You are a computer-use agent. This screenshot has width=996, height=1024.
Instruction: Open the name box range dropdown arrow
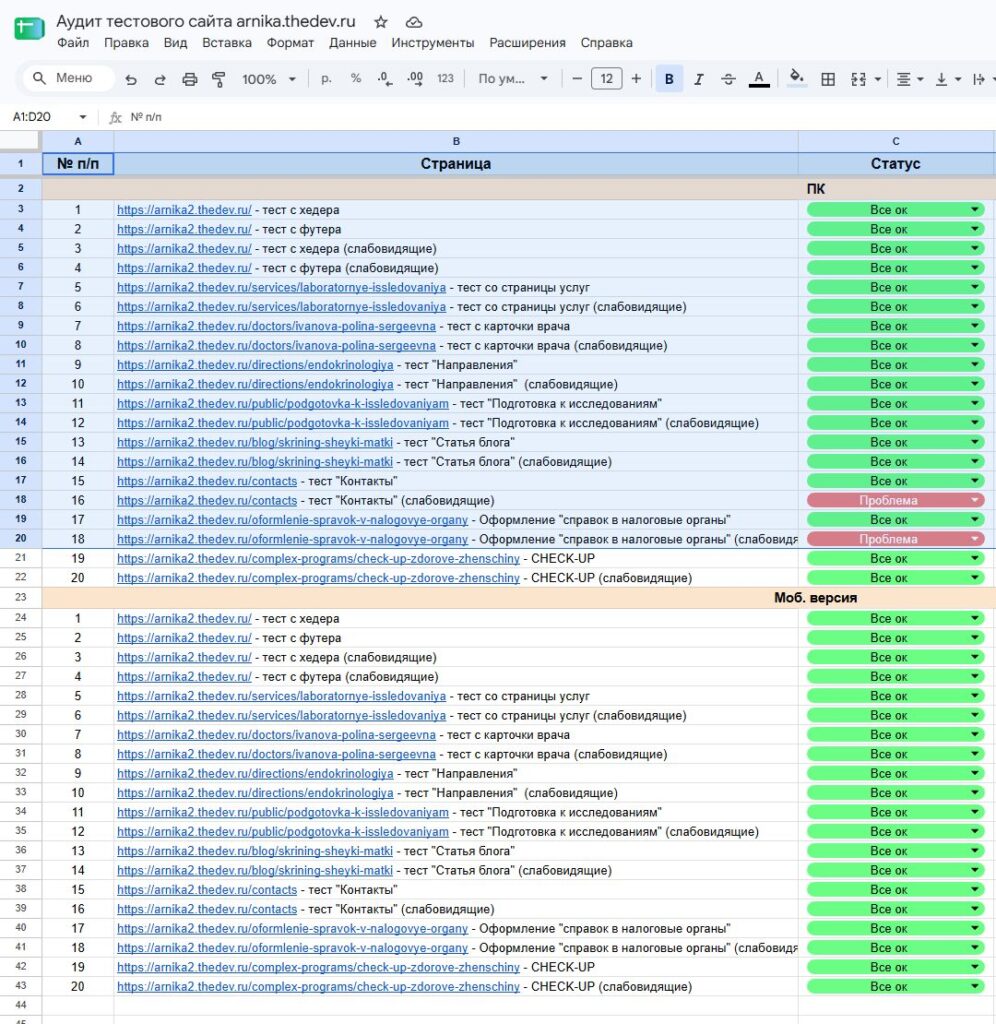tap(83, 117)
